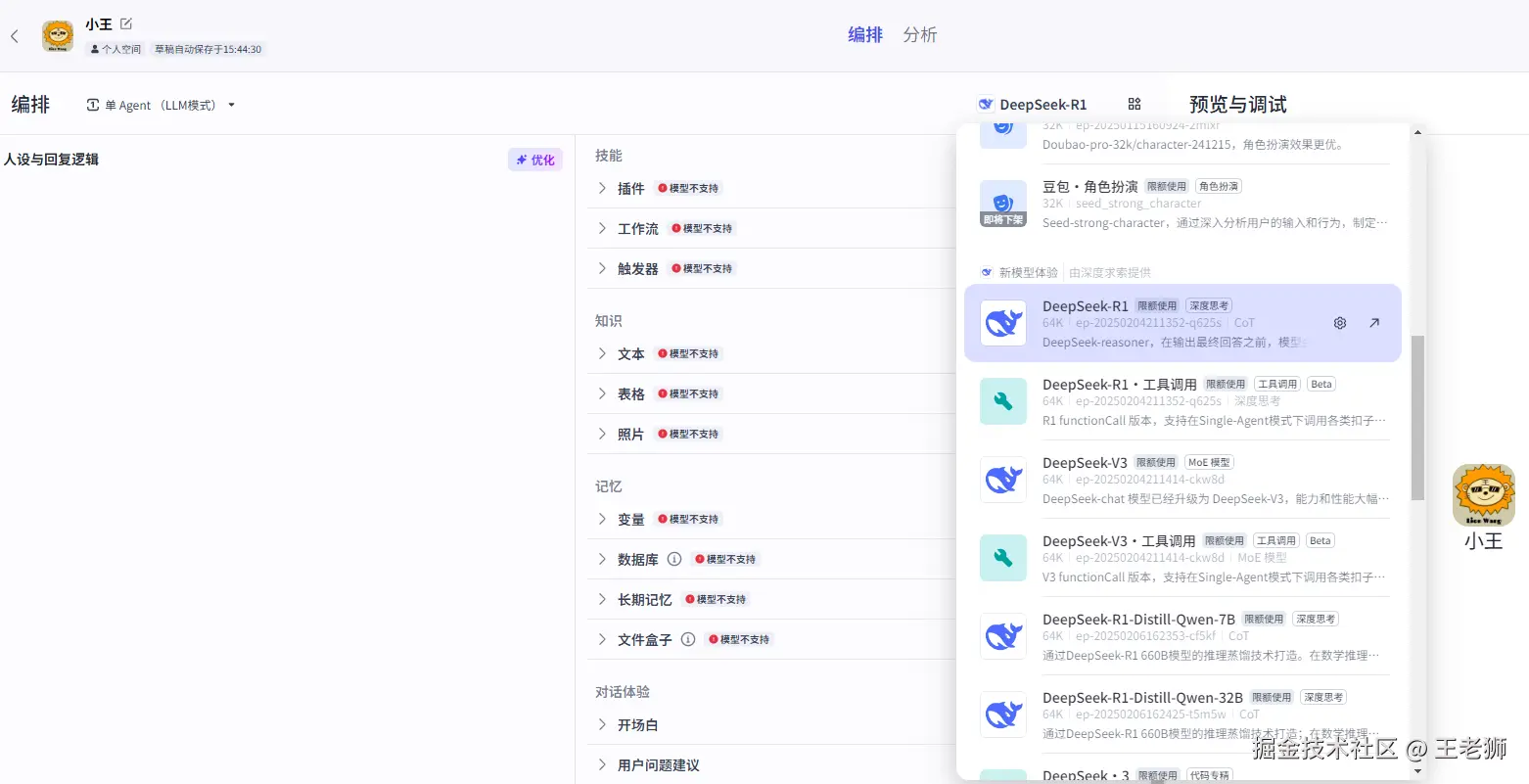Click whale icon of Distill-Qwen-7B
The width and height of the screenshot is (1529, 784).
(x=1003, y=636)
